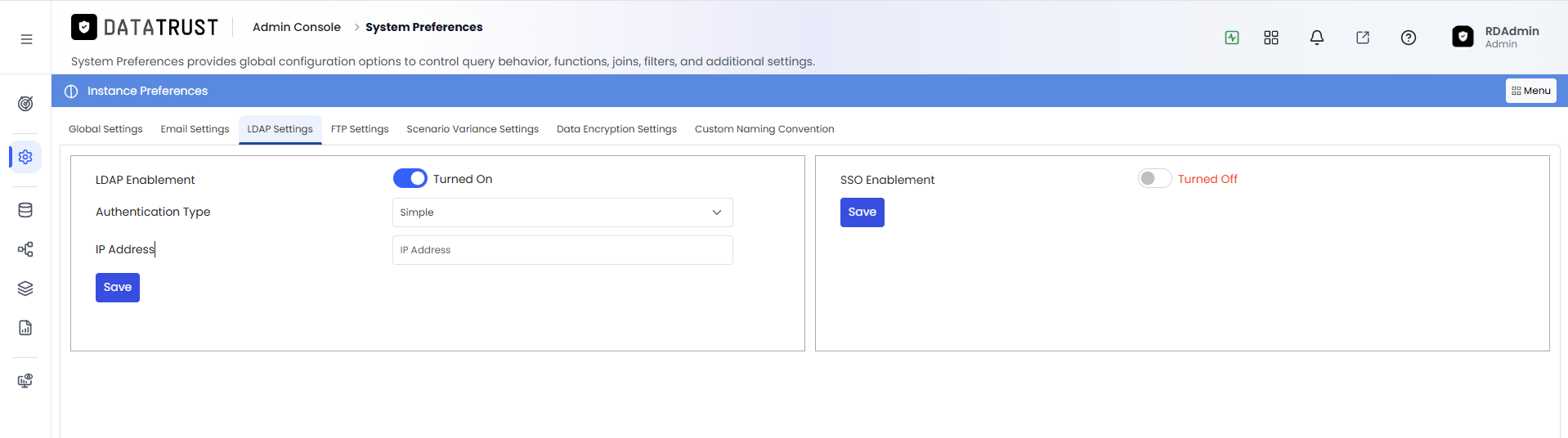
Task: Open the hamburger navigation menu
Action: 26,39
